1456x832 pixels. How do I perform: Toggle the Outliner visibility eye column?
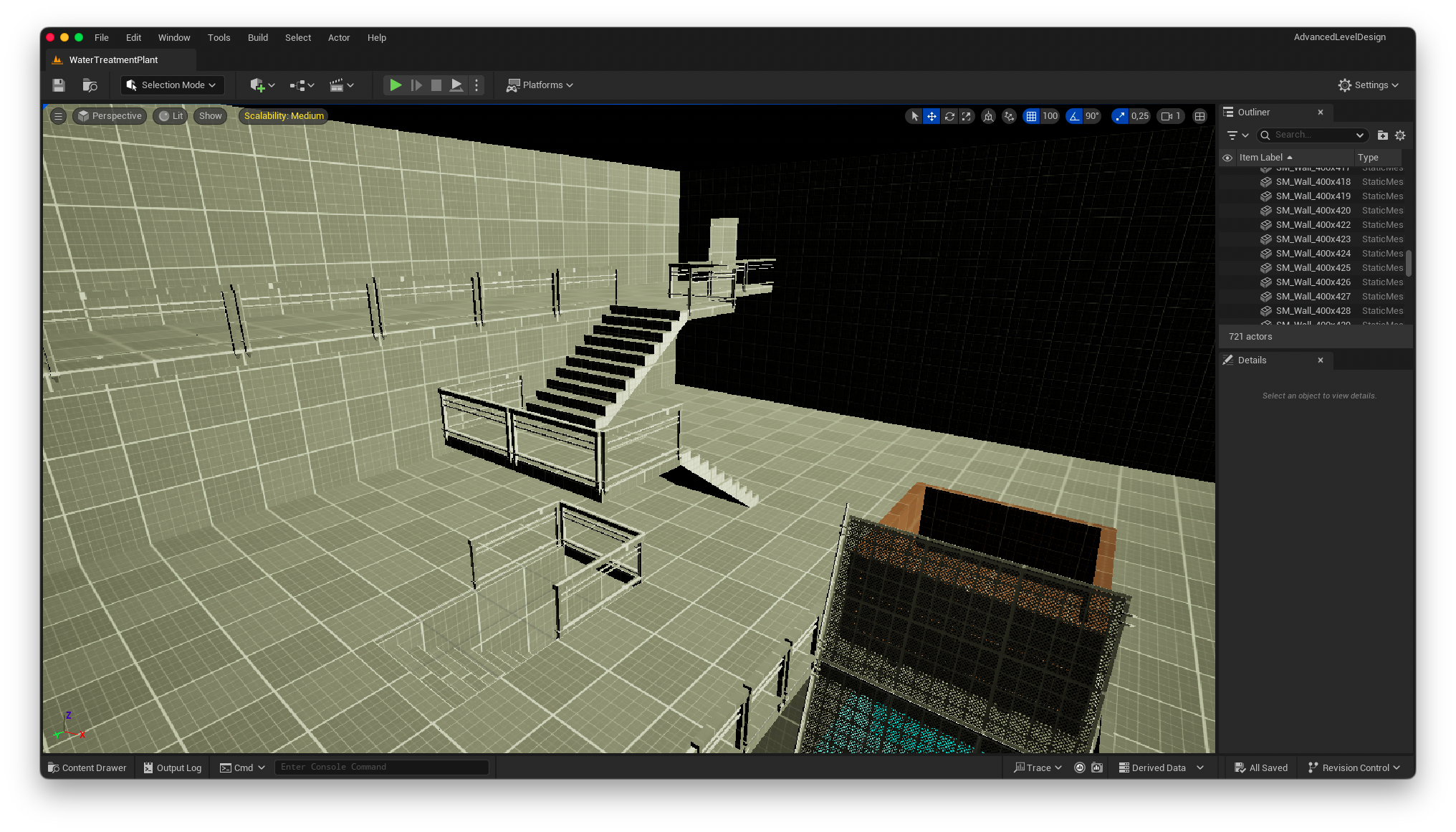[1227, 158]
